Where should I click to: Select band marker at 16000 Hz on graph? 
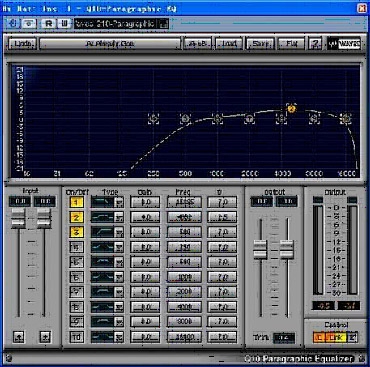coord(346,118)
